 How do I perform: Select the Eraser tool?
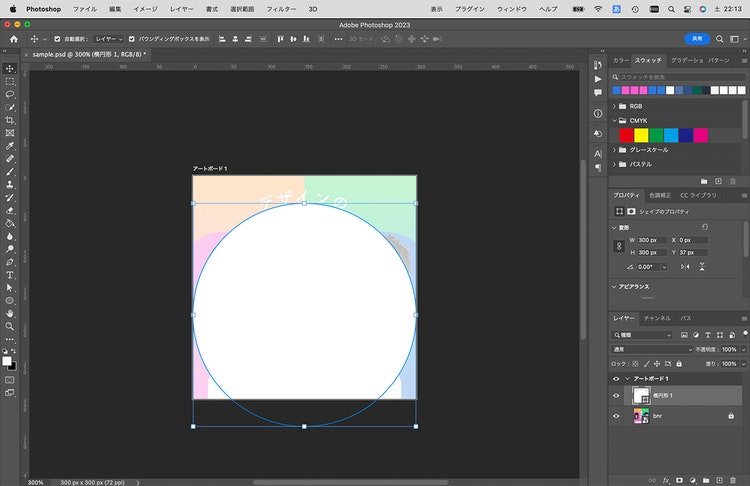[10, 210]
